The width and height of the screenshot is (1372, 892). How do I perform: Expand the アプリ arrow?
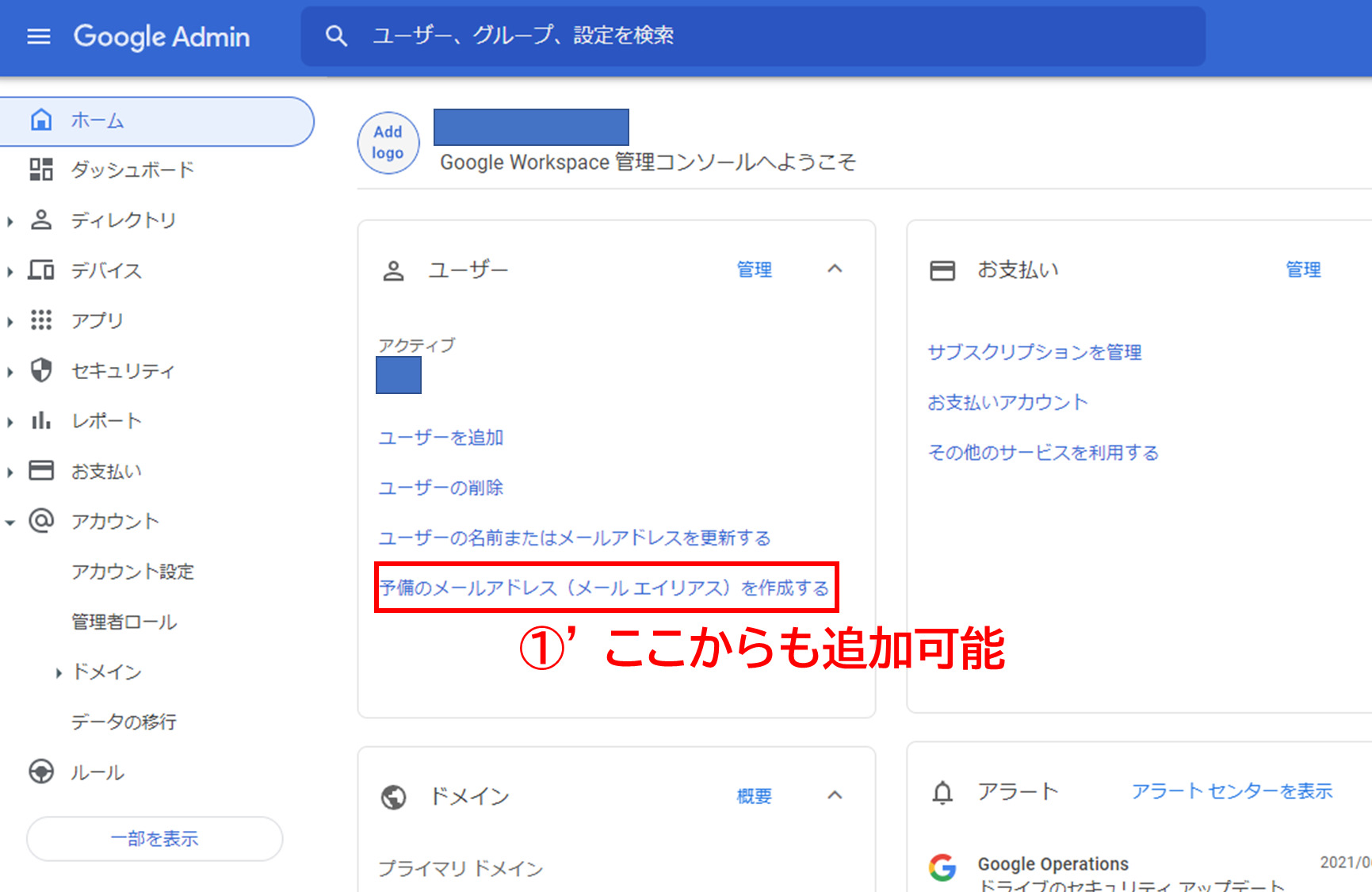click(10, 322)
